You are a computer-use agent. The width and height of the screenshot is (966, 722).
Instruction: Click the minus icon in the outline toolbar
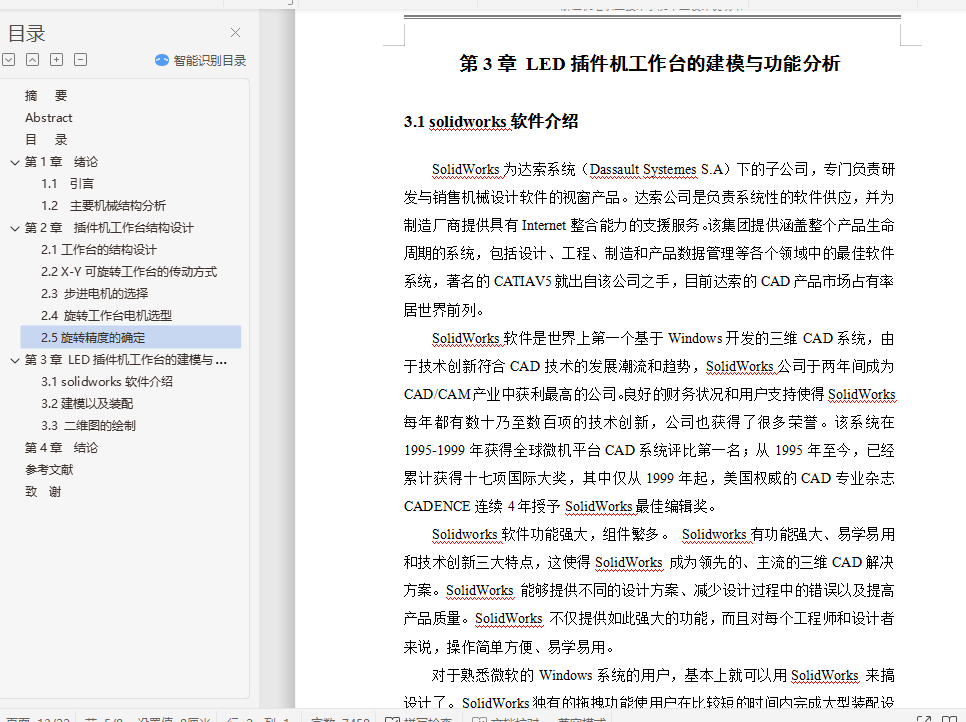[81, 60]
